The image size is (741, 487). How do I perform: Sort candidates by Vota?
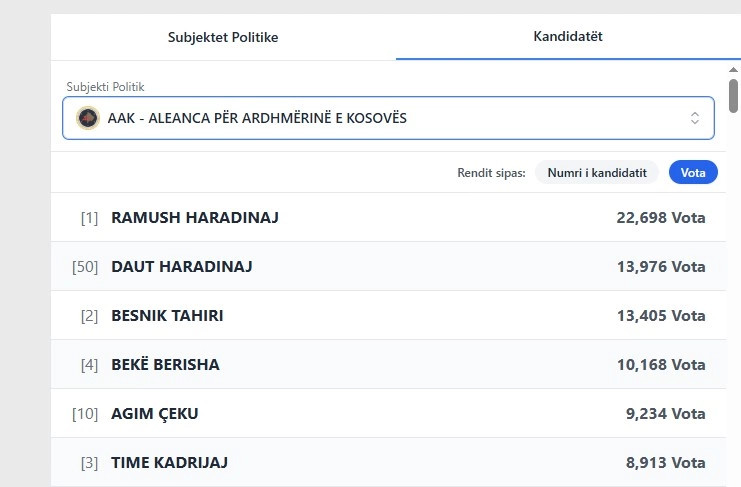(693, 172)
